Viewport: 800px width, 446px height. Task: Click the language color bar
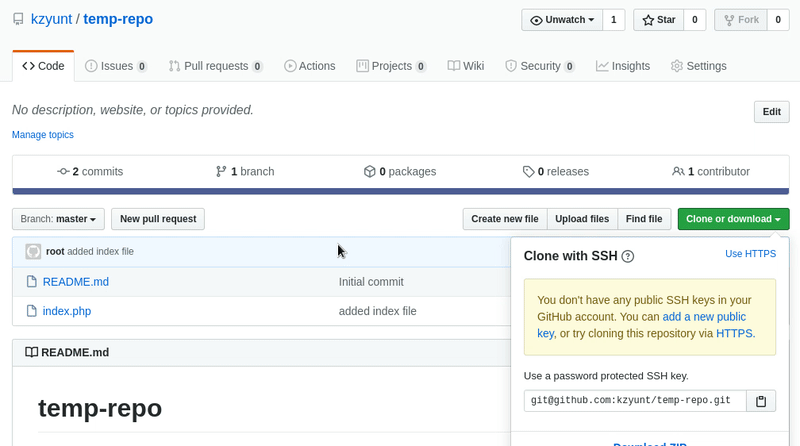click(401, 191)
